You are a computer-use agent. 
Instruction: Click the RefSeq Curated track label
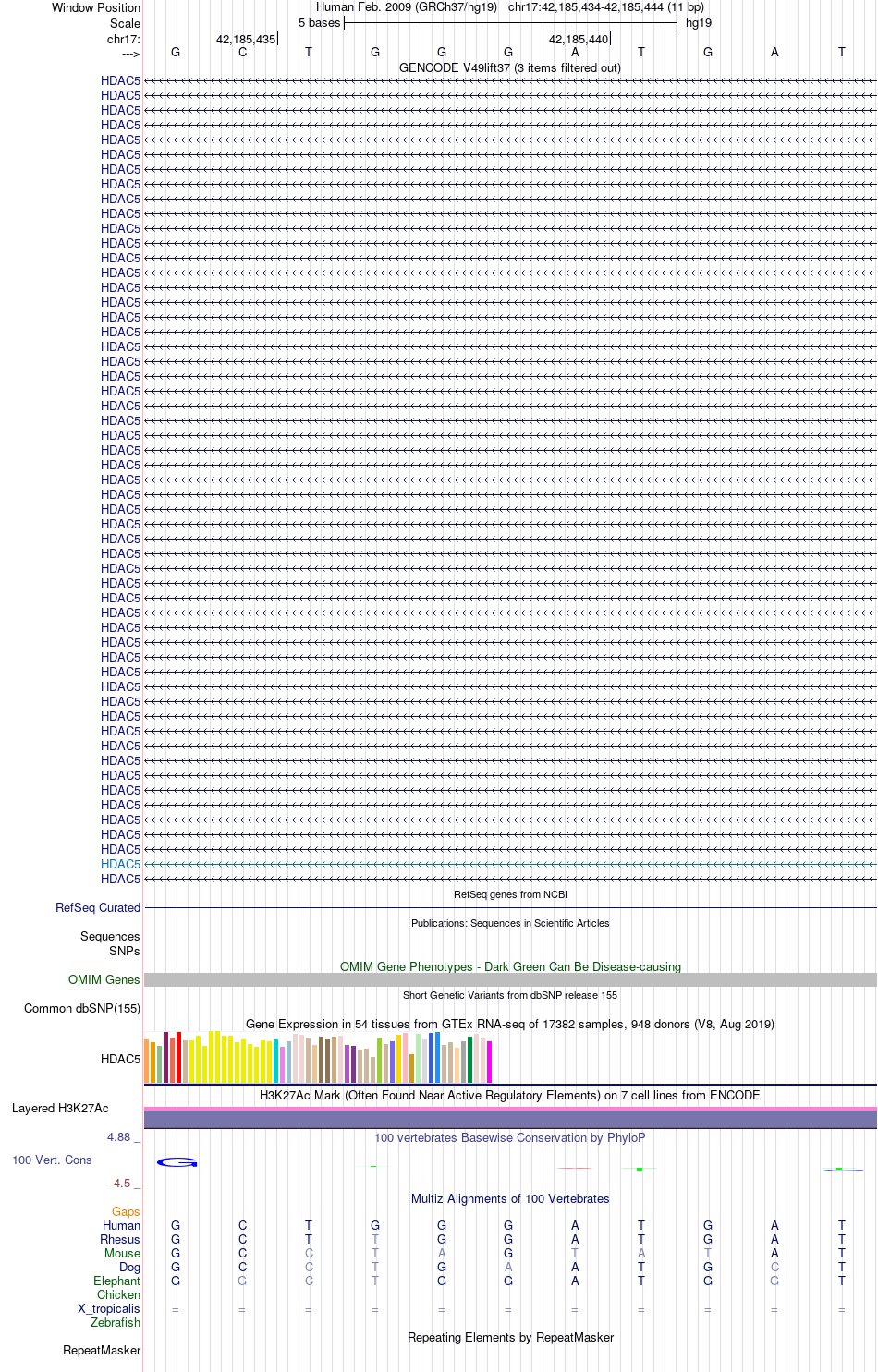[x=98, y=907]
